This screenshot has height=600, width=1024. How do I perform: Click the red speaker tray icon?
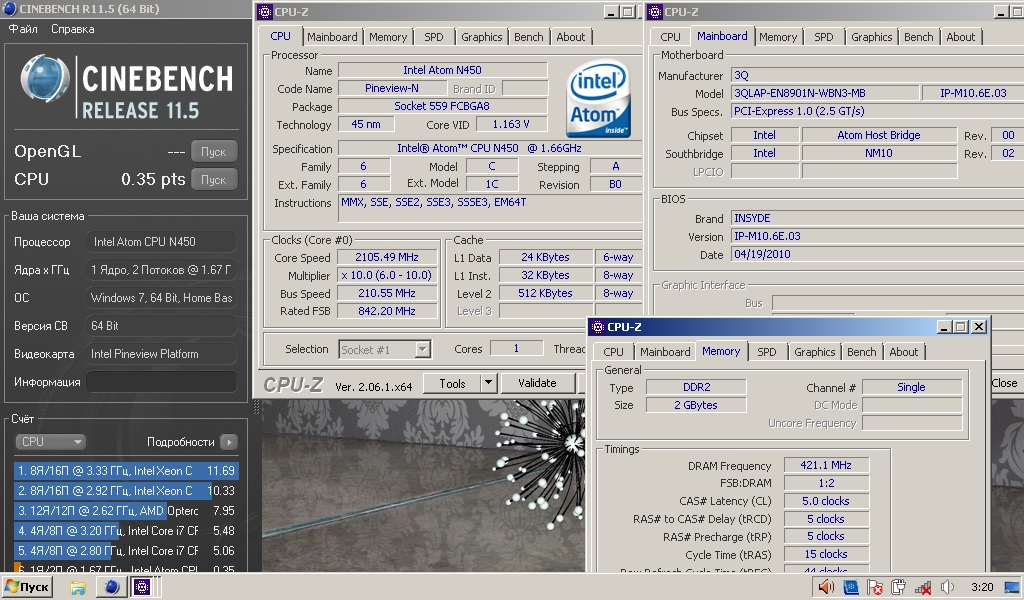(826, 587)
